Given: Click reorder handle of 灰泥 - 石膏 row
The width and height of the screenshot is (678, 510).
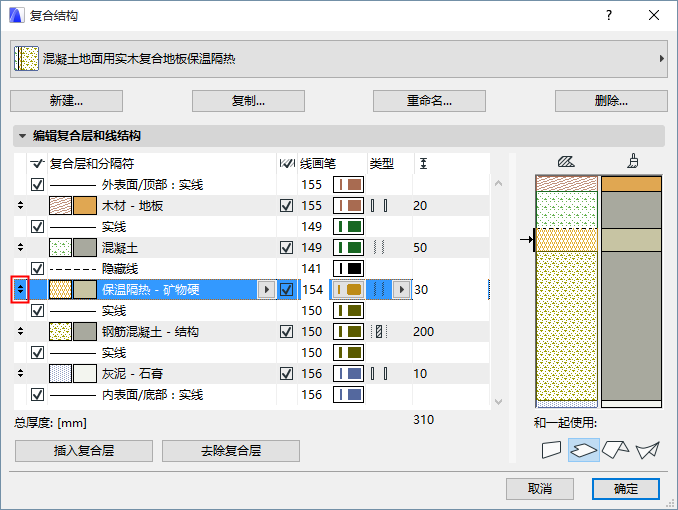Looking at the screenshot, I should pos(20,374).
